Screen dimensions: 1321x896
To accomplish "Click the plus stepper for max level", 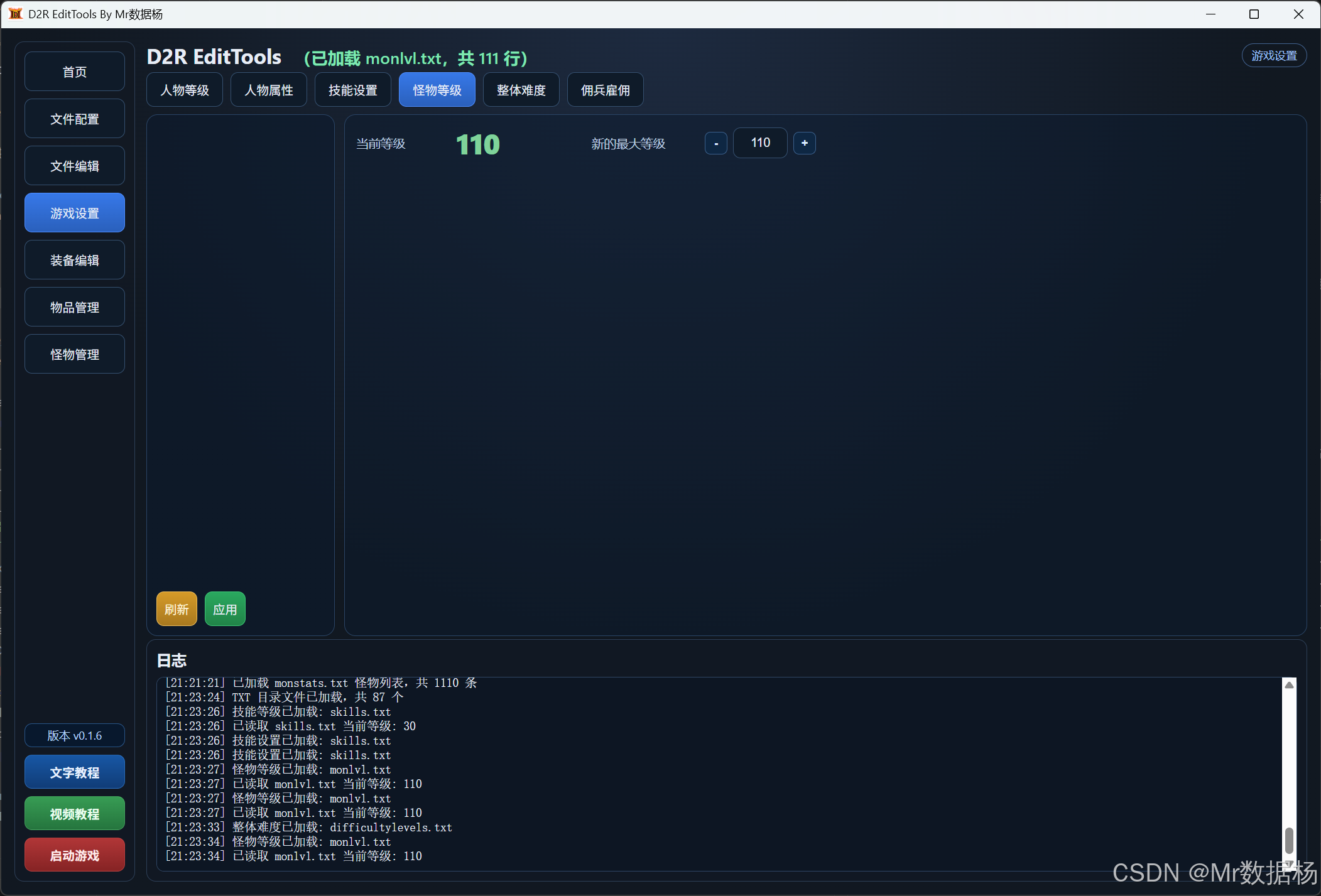I will pos(804,143).
